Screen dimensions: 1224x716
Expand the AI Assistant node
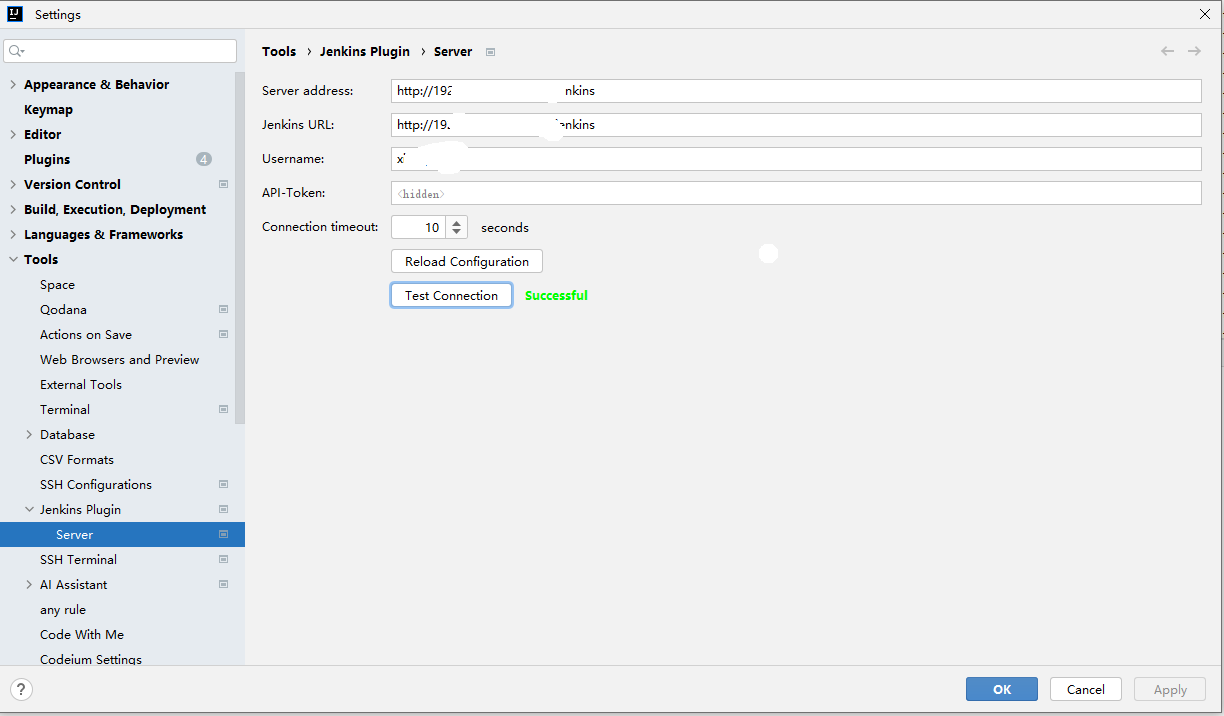29,584
